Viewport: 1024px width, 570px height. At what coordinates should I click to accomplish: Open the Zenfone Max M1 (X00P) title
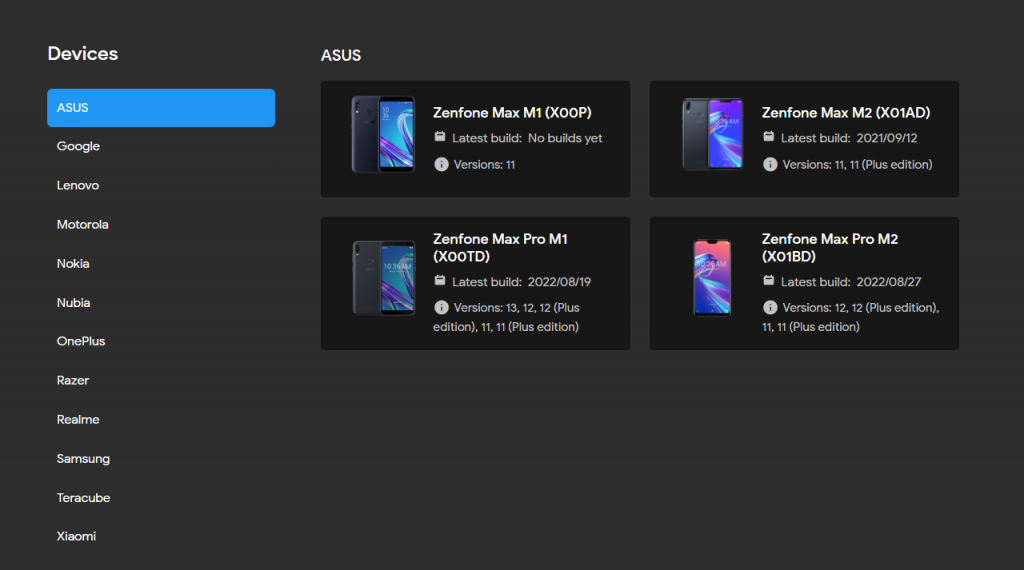point(512,113)
